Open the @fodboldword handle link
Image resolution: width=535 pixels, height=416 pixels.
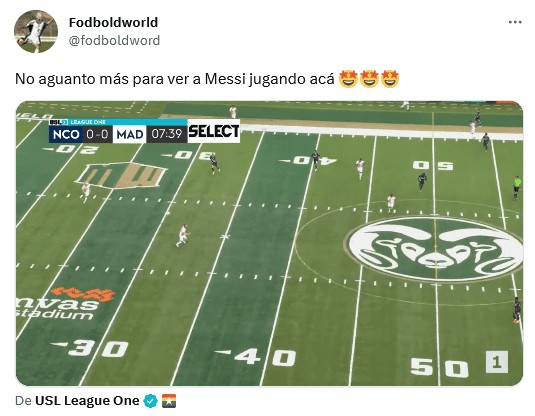(114, 41)
